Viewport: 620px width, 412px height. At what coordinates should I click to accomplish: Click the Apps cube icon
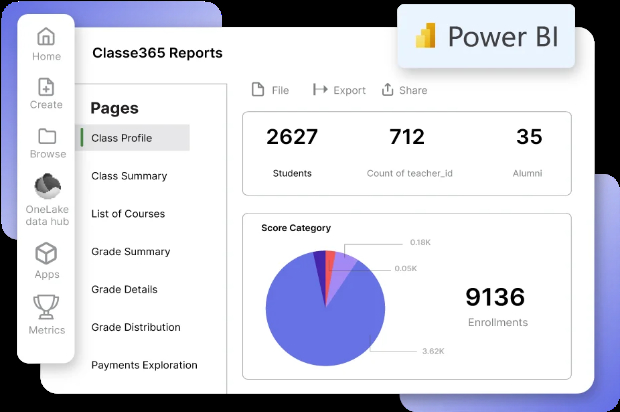pyautogui.click(x=46, y=253)
